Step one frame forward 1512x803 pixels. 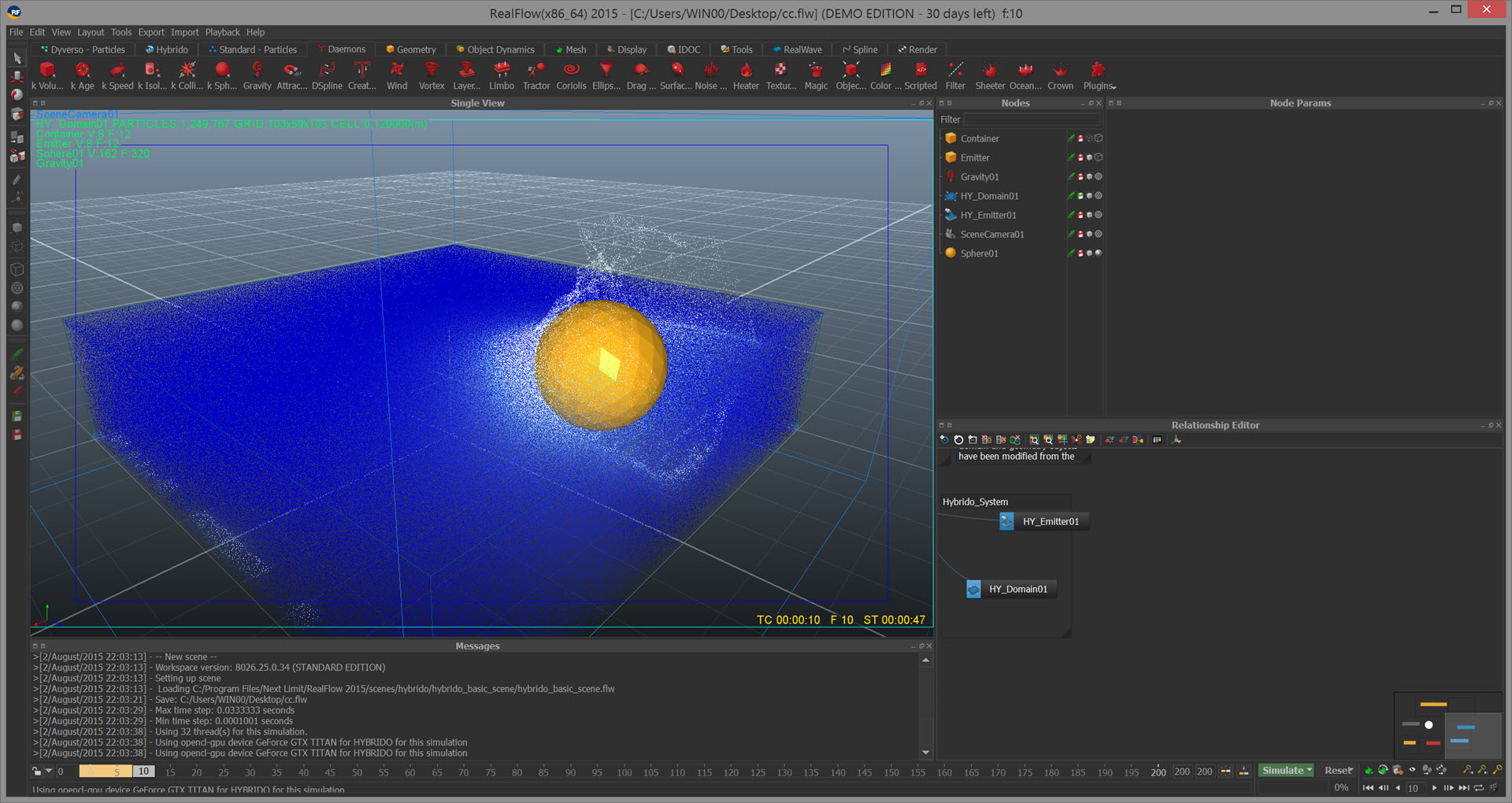pyautogui.click(x=1449, y=787)
